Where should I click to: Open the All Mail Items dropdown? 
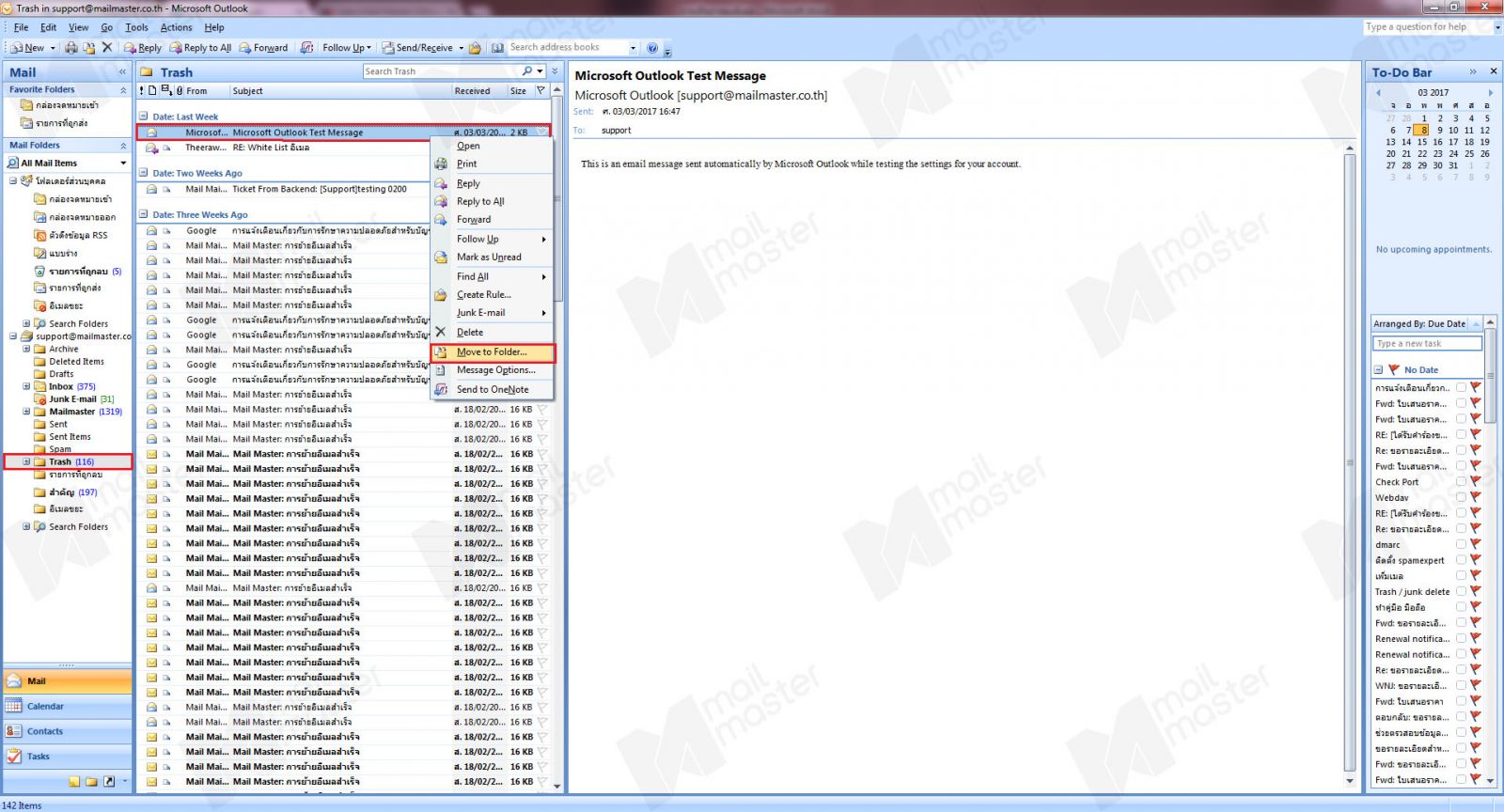tap(123, 163)
